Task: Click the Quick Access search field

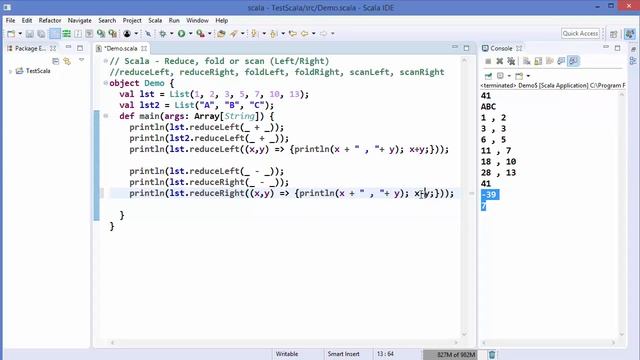Action: [x=580, y=33]
